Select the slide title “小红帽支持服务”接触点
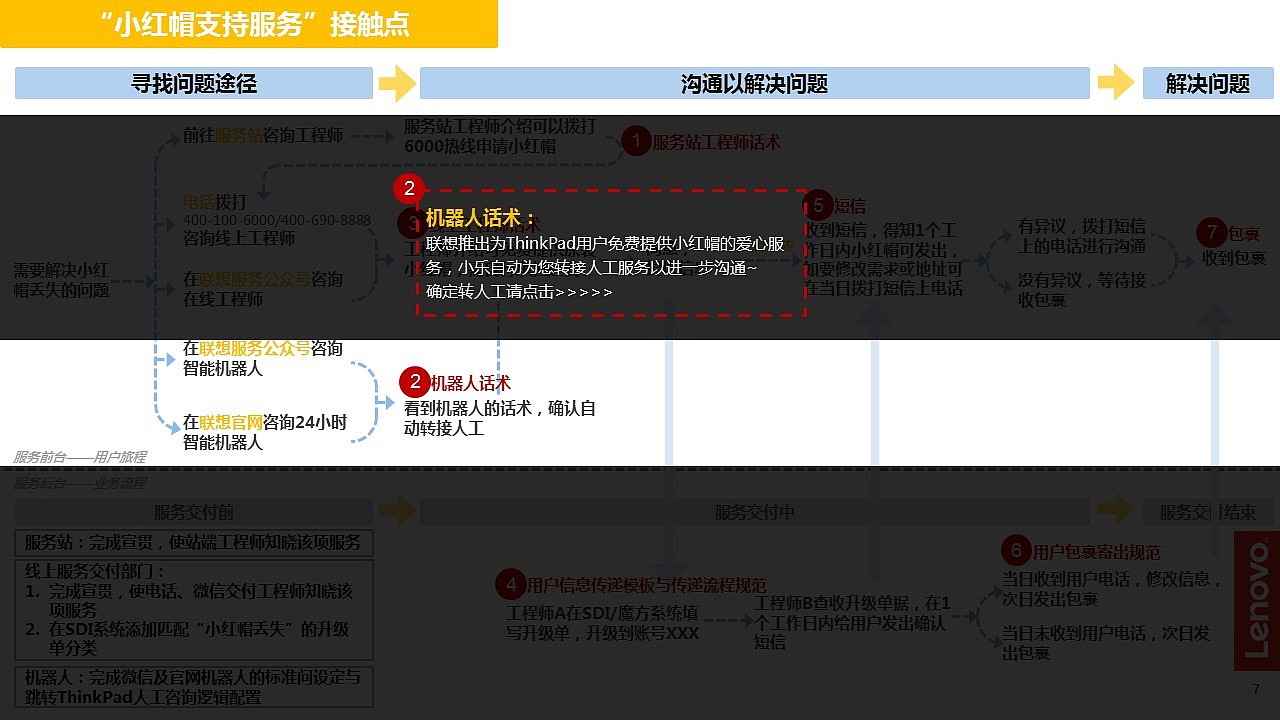1280x720 pixels. click(x=256, y=25)
